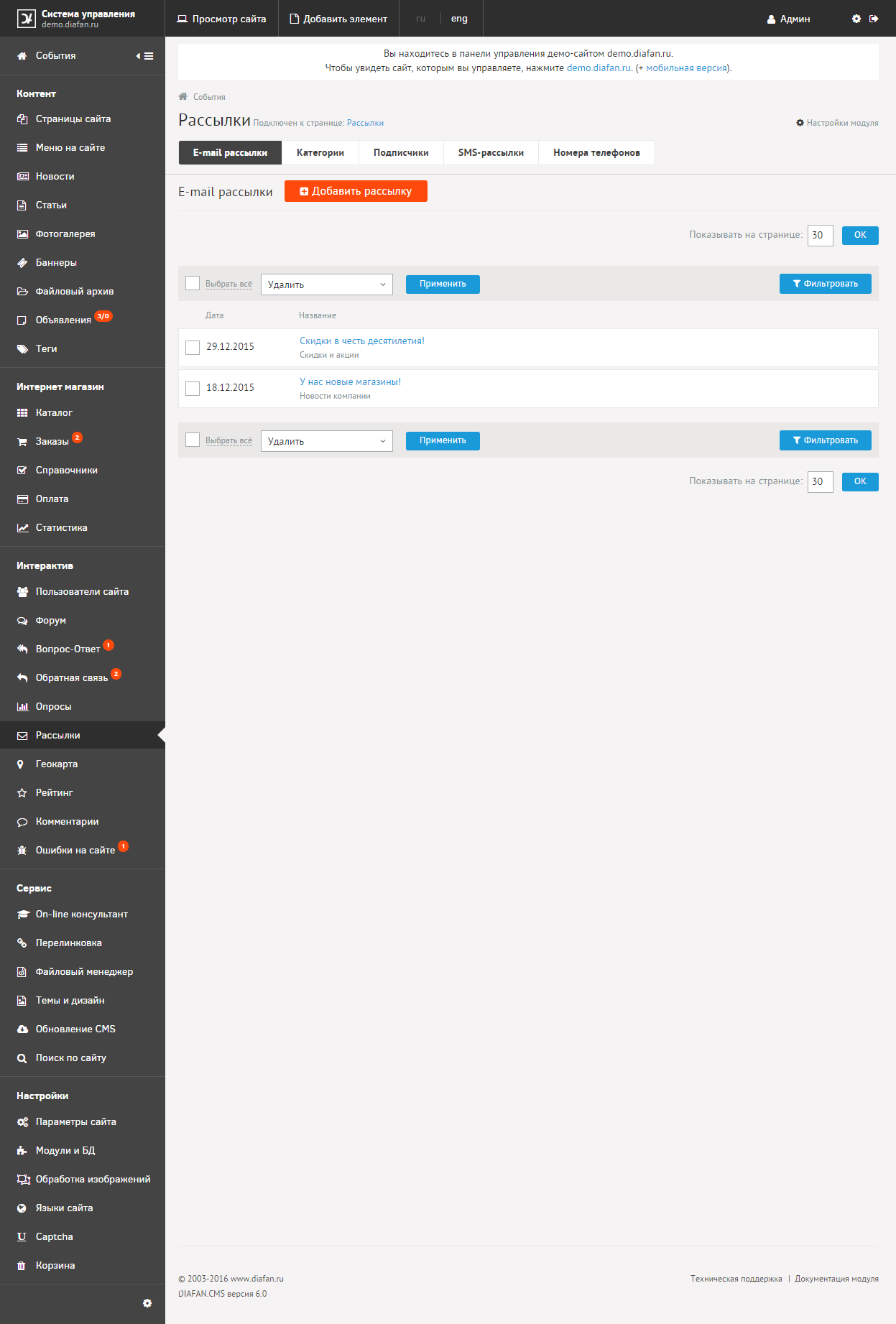Screen dimensions: 896x1324
Task: Click the bottom items-per-page input field
Action: [x=821, y=482]
